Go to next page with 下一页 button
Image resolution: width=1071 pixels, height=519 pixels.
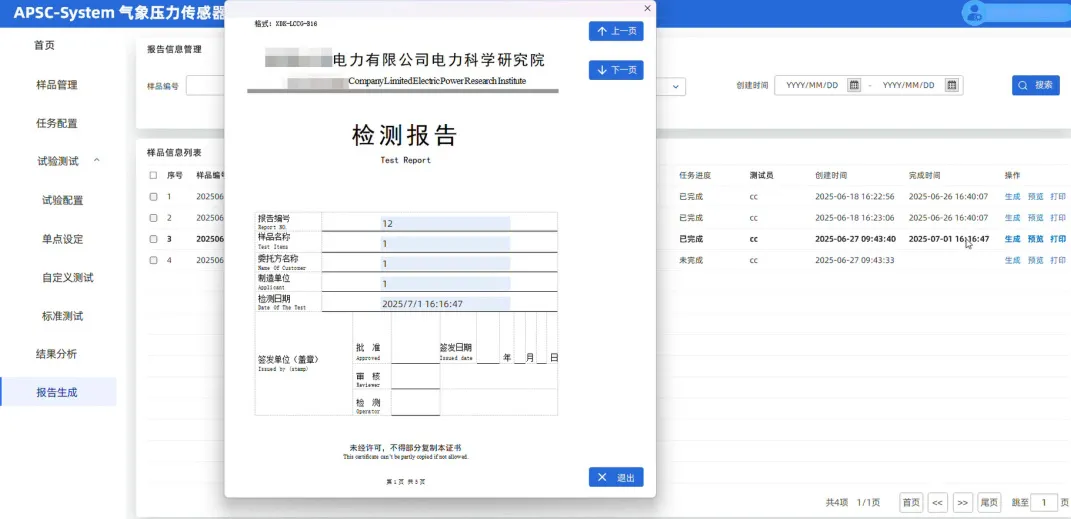pyautogui.click(x=616, y=70)
